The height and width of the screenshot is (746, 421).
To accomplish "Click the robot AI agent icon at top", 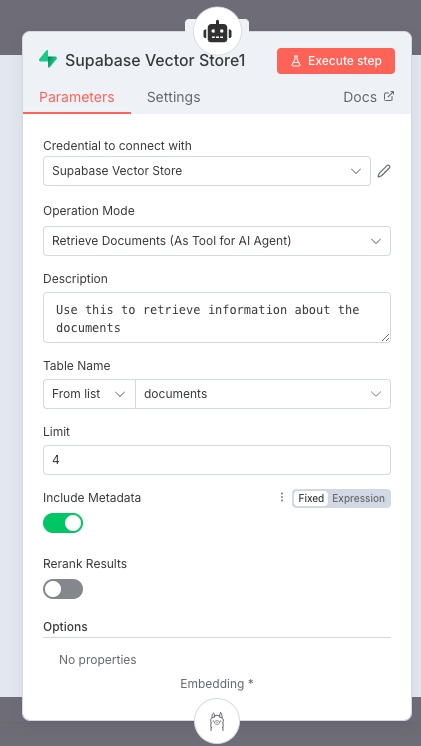I will click(x=217, y=31).
